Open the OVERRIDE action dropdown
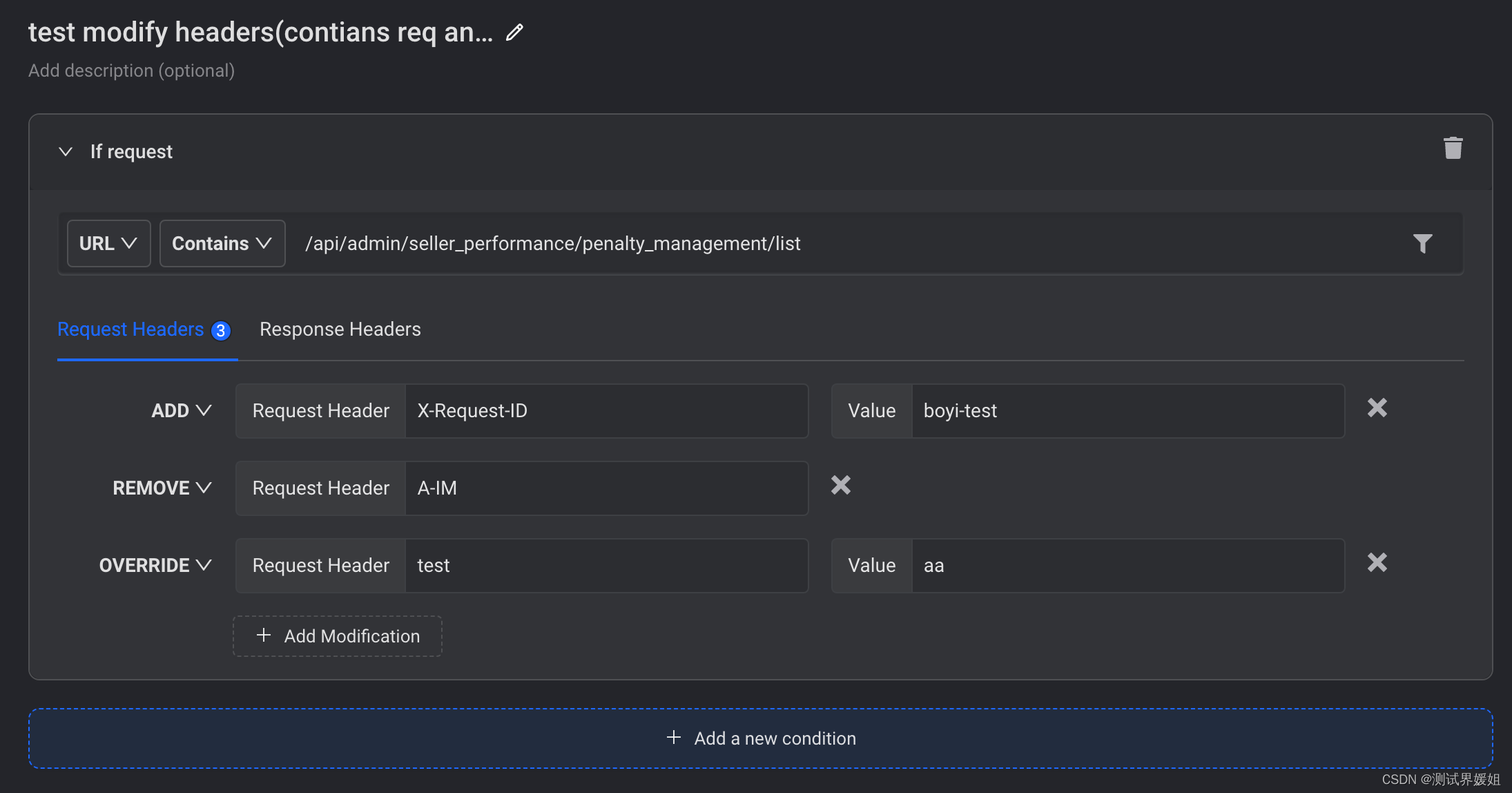This screenshot has height=793, width=1512. [x=155, y=565]
